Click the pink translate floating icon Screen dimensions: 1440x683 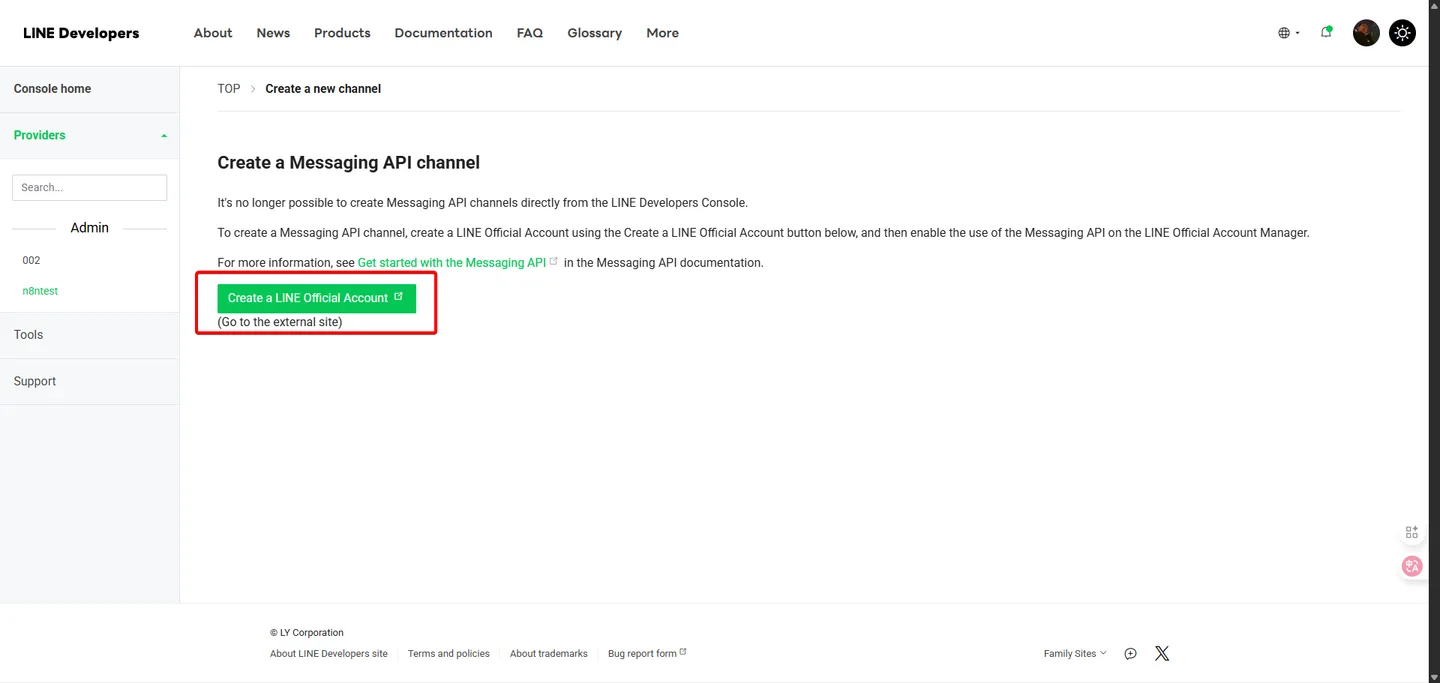click(1412, 566)
